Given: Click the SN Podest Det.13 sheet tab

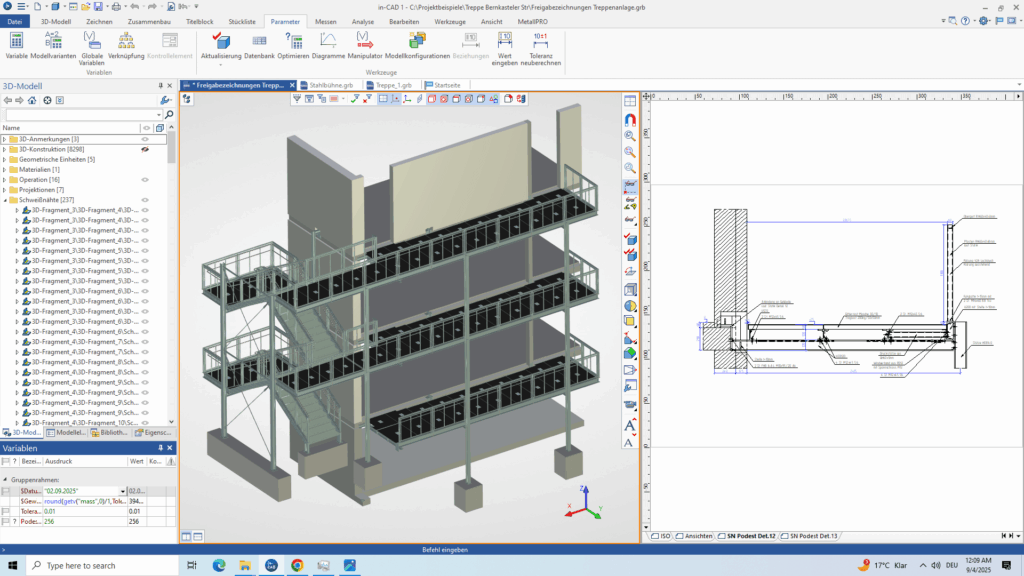Looking at the screenshot, I should tap(813, 536).
